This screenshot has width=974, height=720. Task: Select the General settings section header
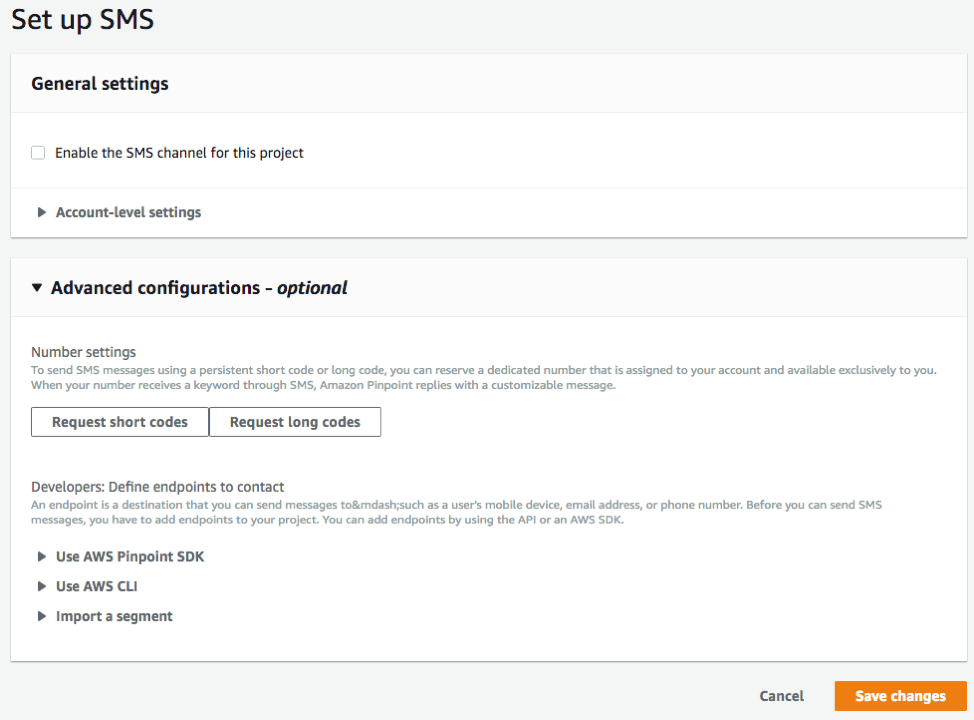pos(99,83)
